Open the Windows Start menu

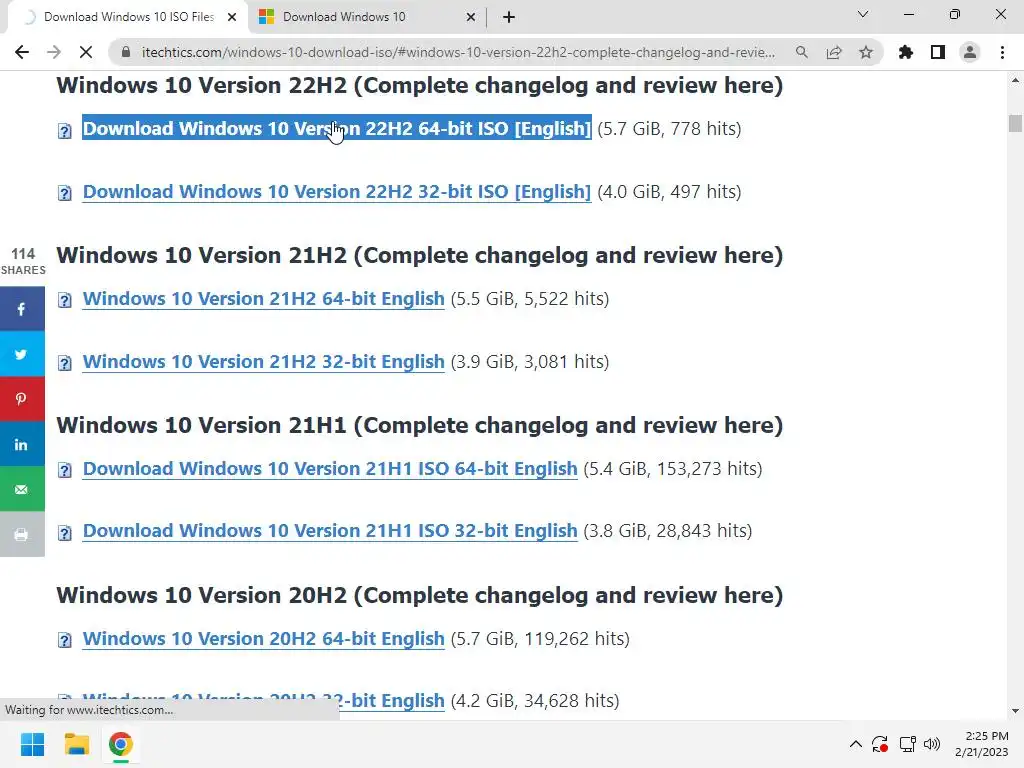tap(33, 744)
